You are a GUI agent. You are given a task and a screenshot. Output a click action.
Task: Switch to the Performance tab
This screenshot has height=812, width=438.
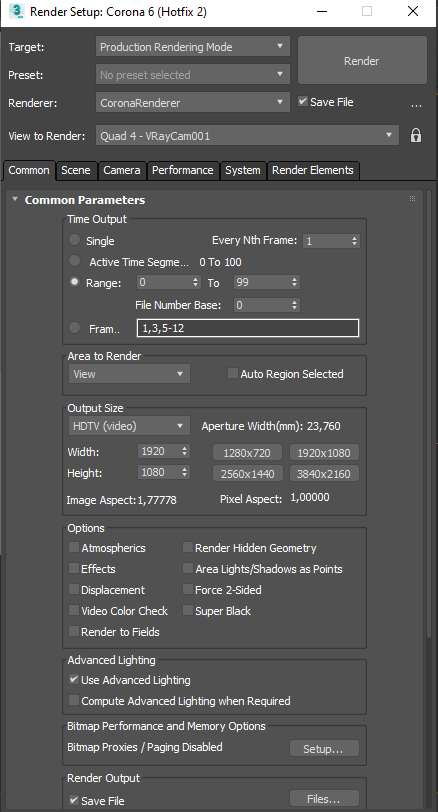click(182, 170)
